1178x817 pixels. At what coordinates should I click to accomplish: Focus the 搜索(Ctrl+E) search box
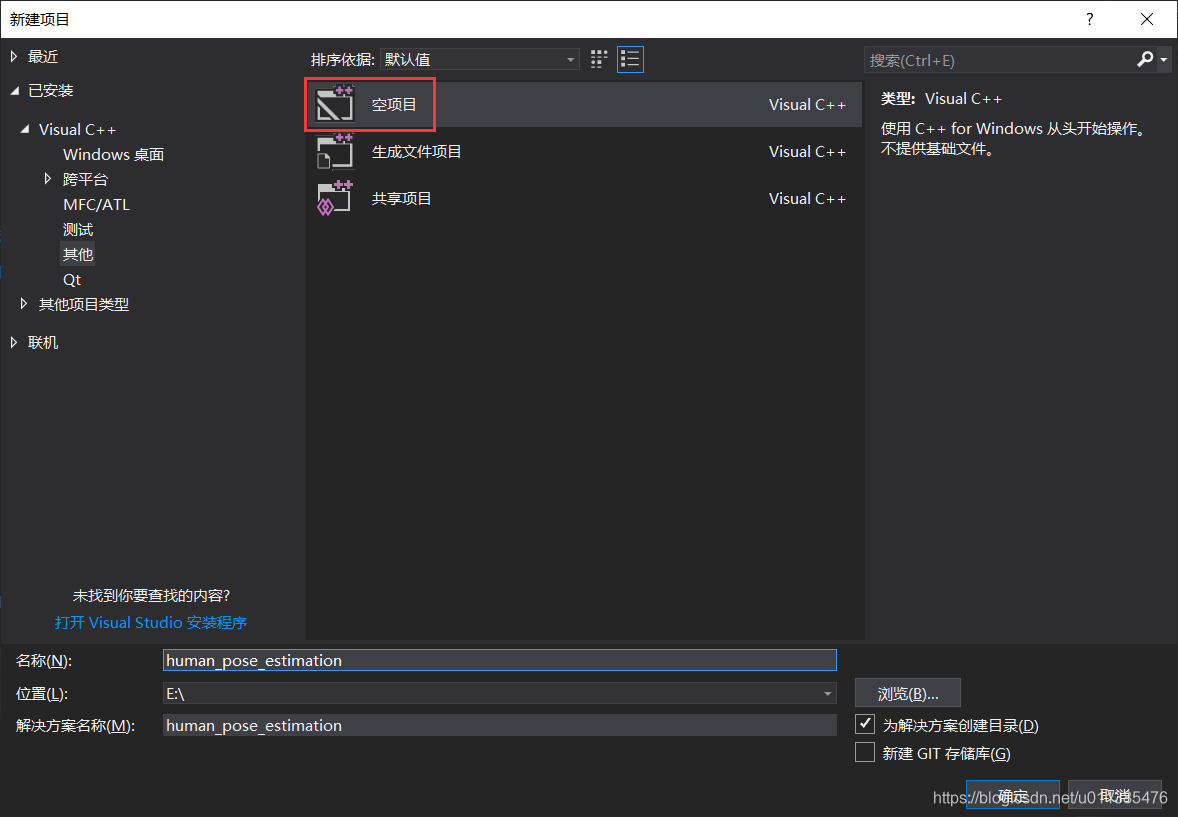click(1001, 60)
